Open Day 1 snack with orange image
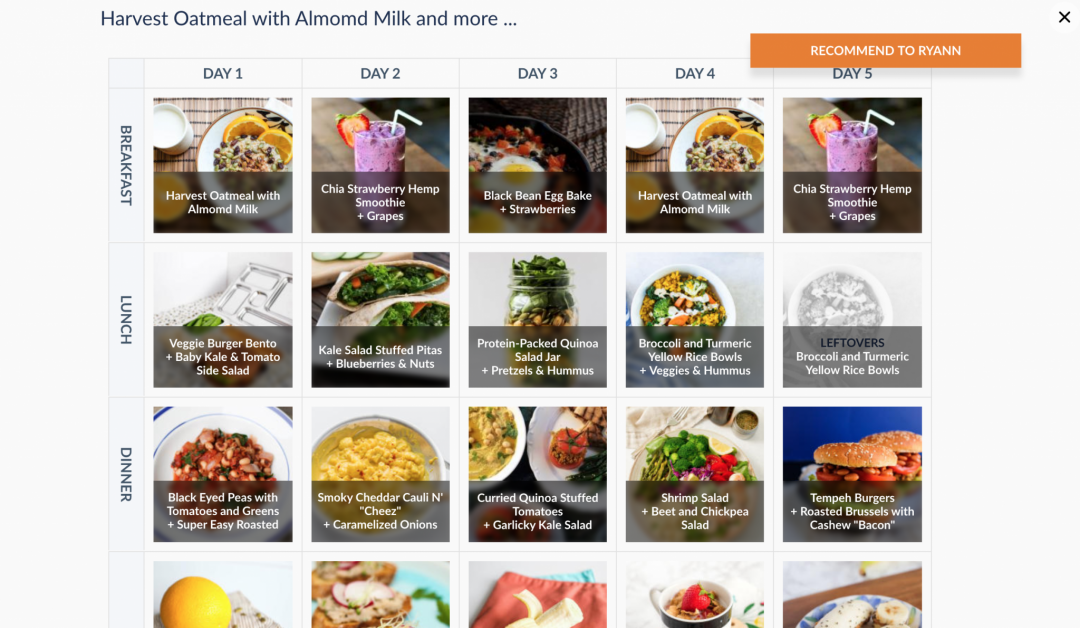1080x628 pixels. [x=223, y=594]
